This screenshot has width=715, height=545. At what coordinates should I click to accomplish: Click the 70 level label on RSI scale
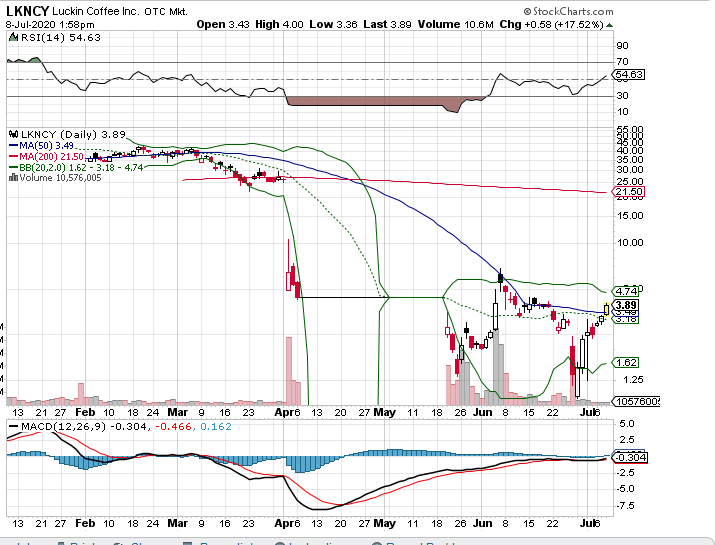click(622, 62)
